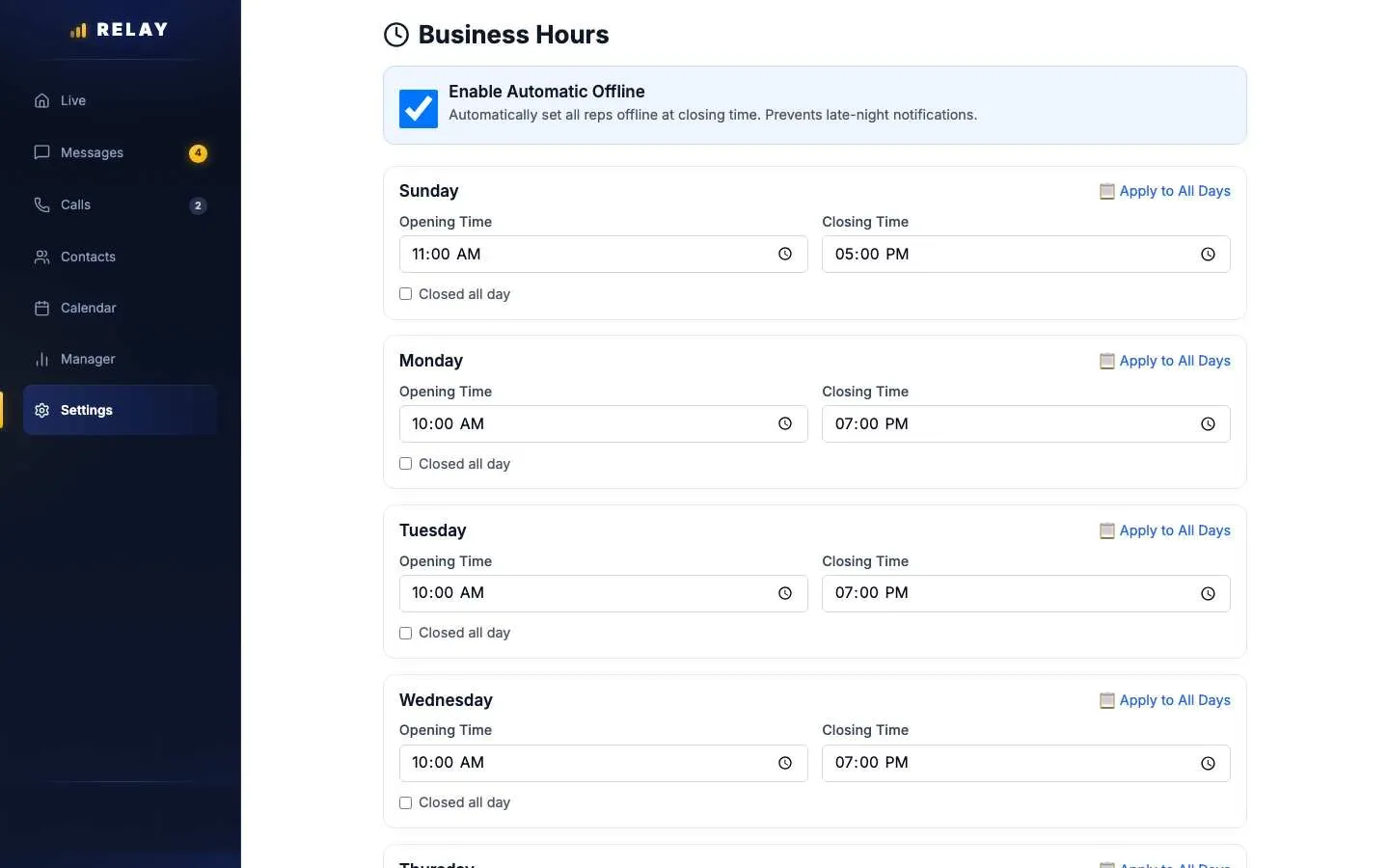Check Closed all day for Sunday
This screenshot has width=1389, height=868.
click(405, 294)
